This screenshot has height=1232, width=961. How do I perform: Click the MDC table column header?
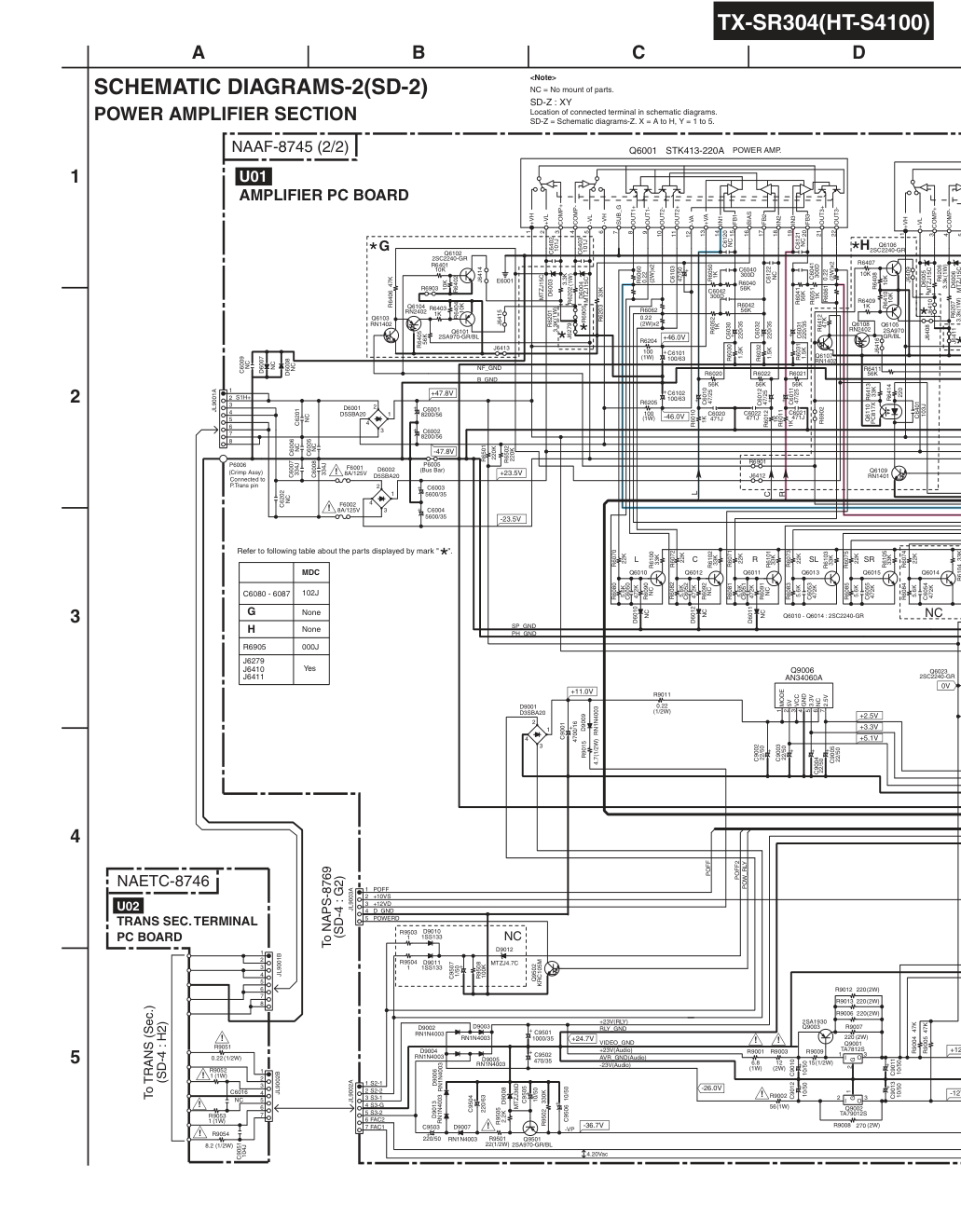coord(310,573)
